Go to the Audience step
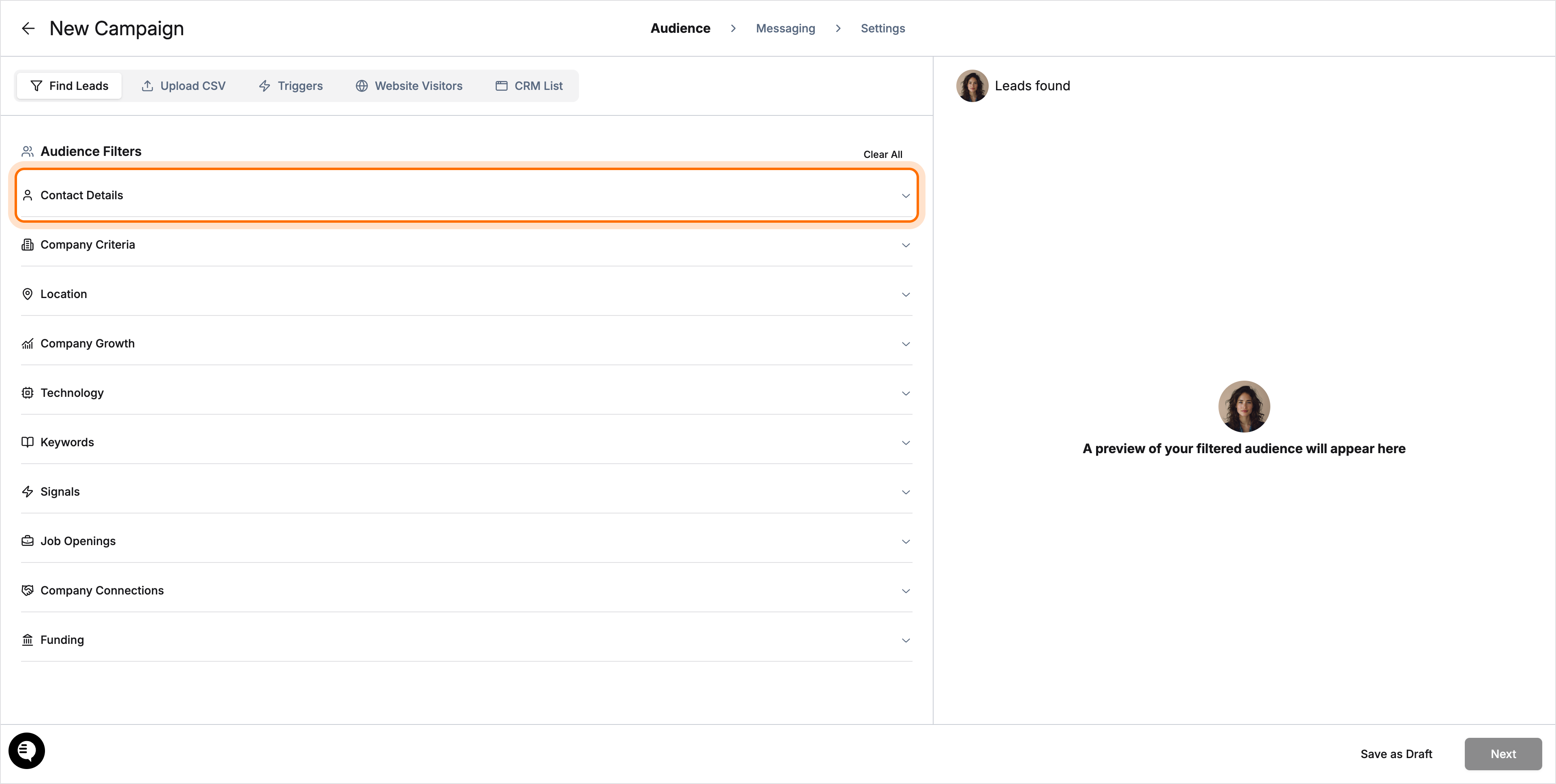 pyautogui.click(x=680, y=28)
